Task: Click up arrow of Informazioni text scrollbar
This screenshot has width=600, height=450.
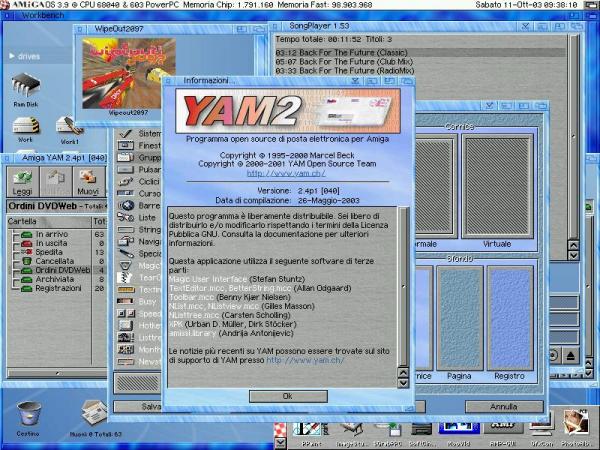Action: [403, 373]
